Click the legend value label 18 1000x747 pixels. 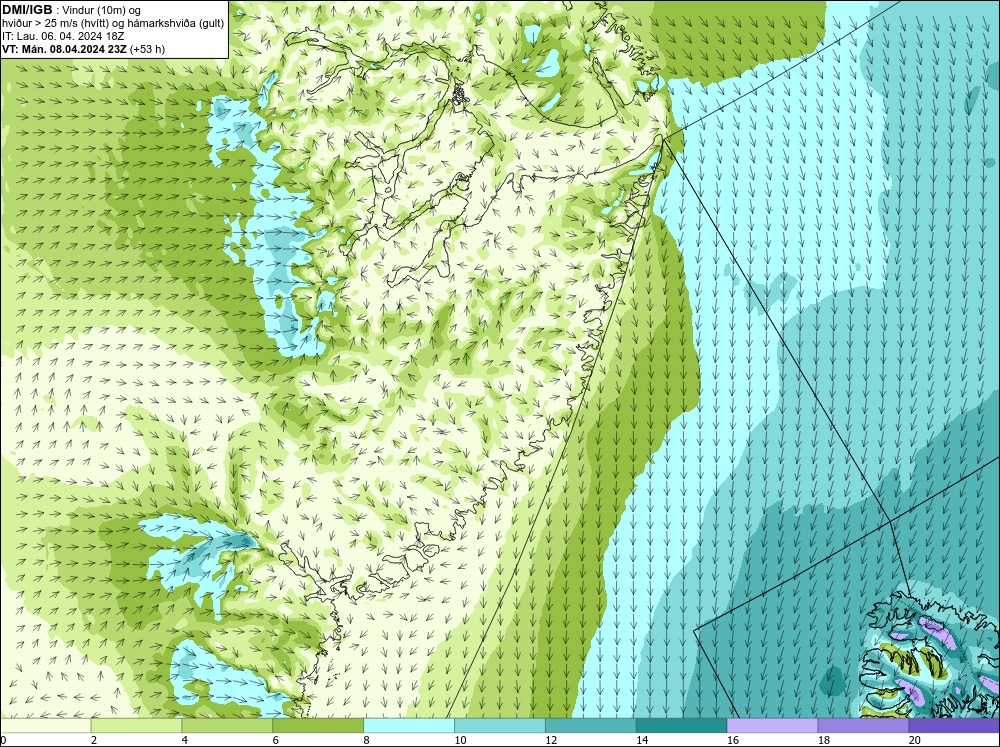tap(823, 740)
